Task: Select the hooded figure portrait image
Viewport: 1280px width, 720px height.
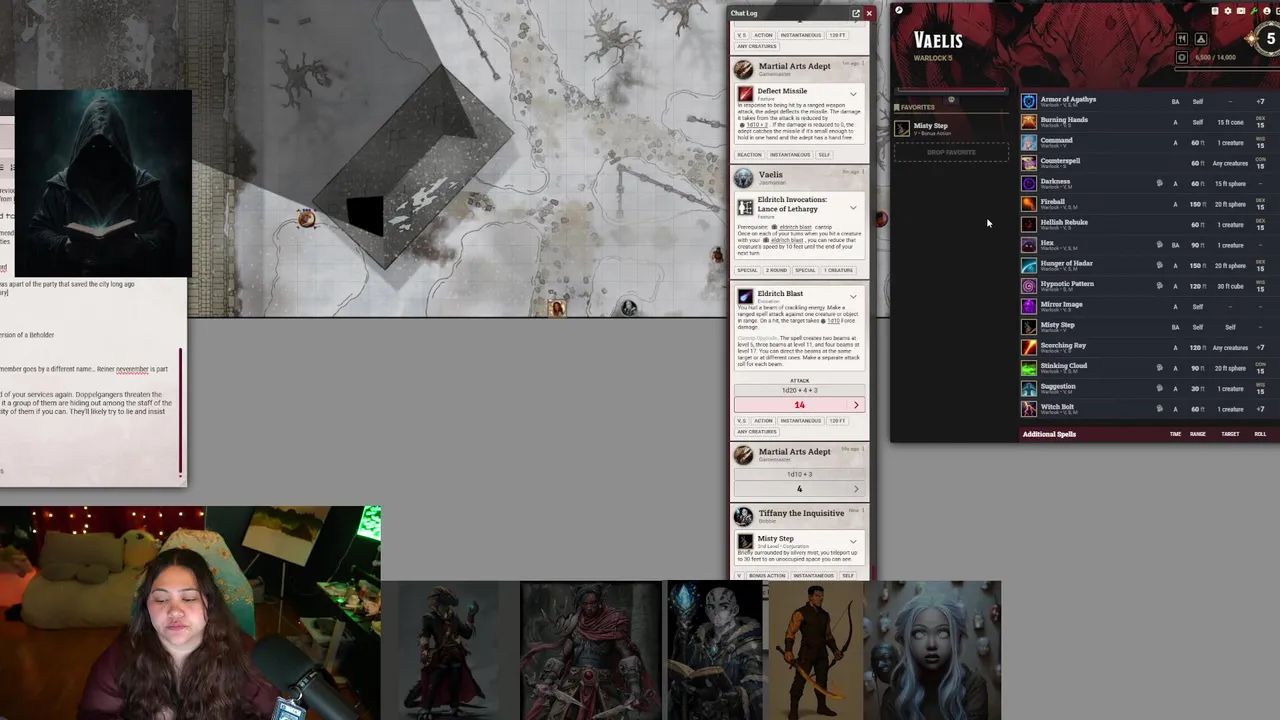Action: [103, 184]
